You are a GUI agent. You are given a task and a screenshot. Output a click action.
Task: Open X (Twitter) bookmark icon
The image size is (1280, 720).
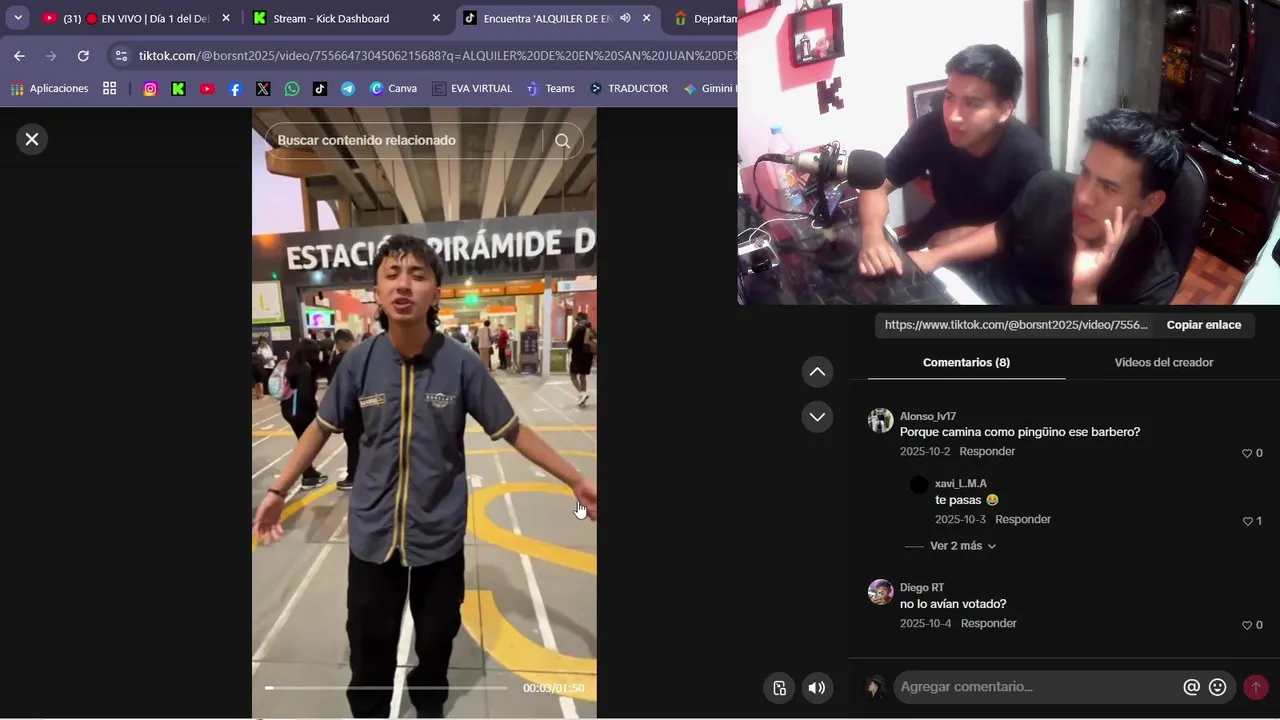[x=263, y=89]
